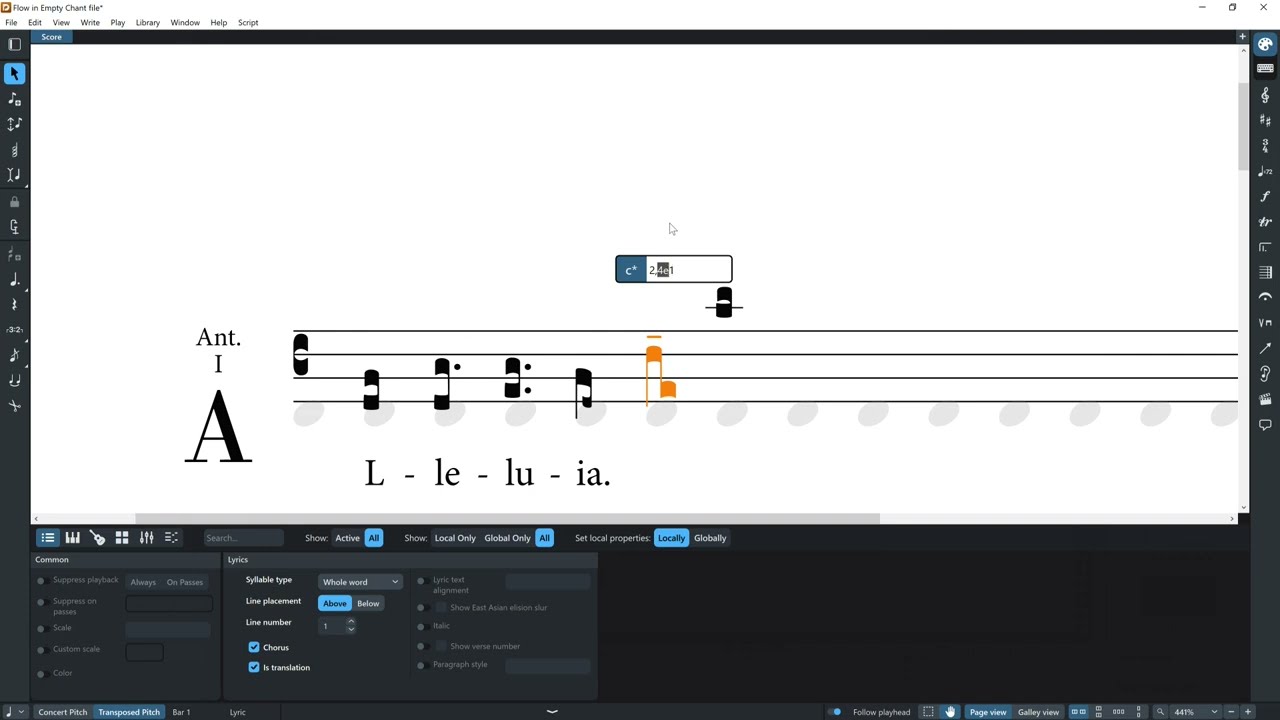This screenshot has height=720, width=1280.
Task: Open the zoom percentage dropdown
Action: (x=1214, y=712)
